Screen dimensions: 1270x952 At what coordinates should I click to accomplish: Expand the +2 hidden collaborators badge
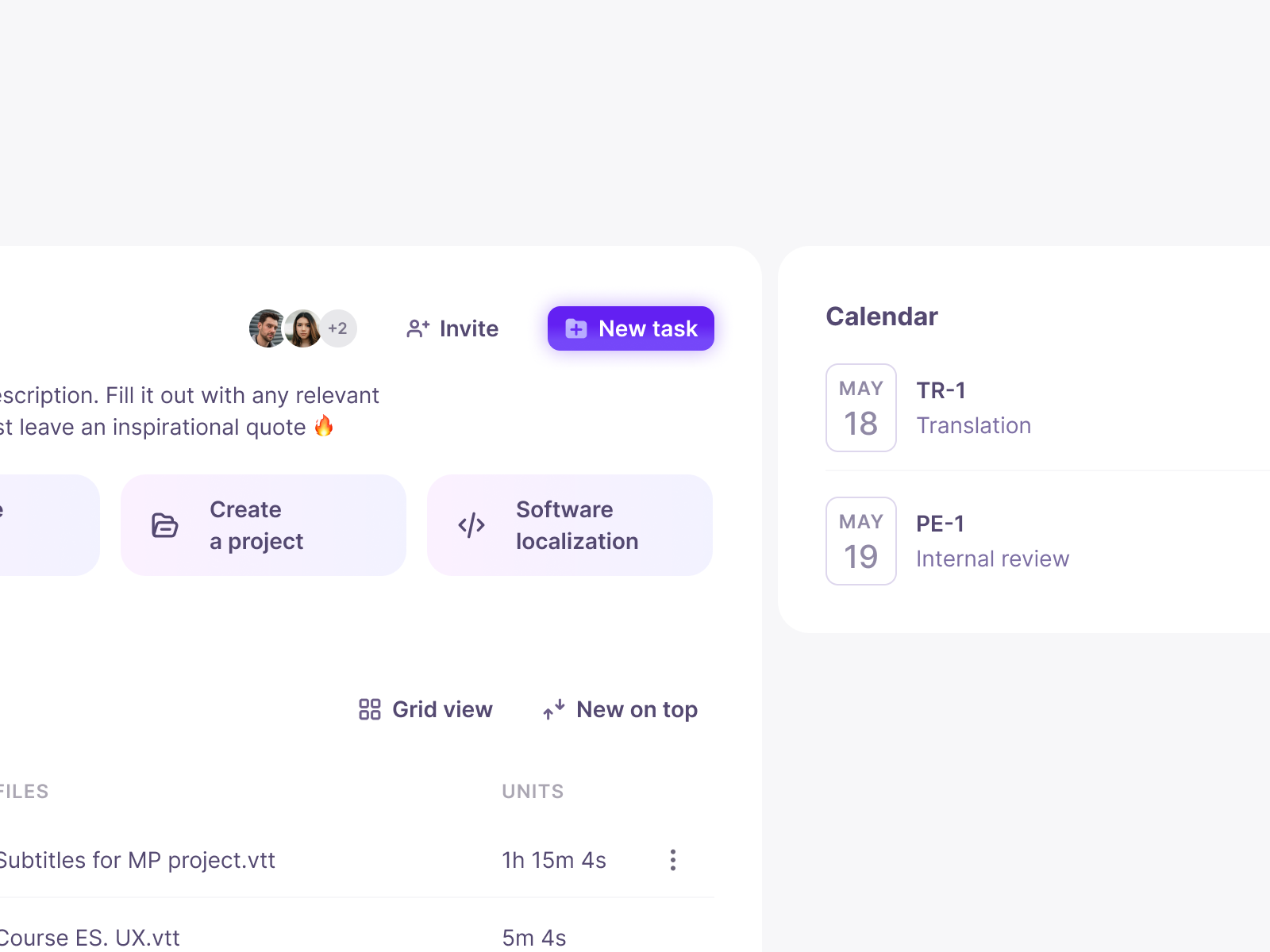338,328
